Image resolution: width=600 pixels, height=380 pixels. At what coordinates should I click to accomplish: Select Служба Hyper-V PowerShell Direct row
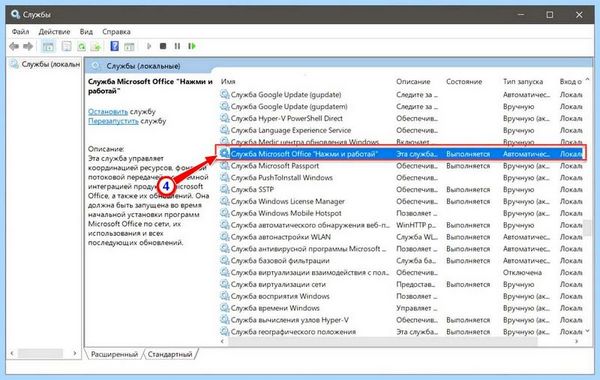[x=401, y=118]
